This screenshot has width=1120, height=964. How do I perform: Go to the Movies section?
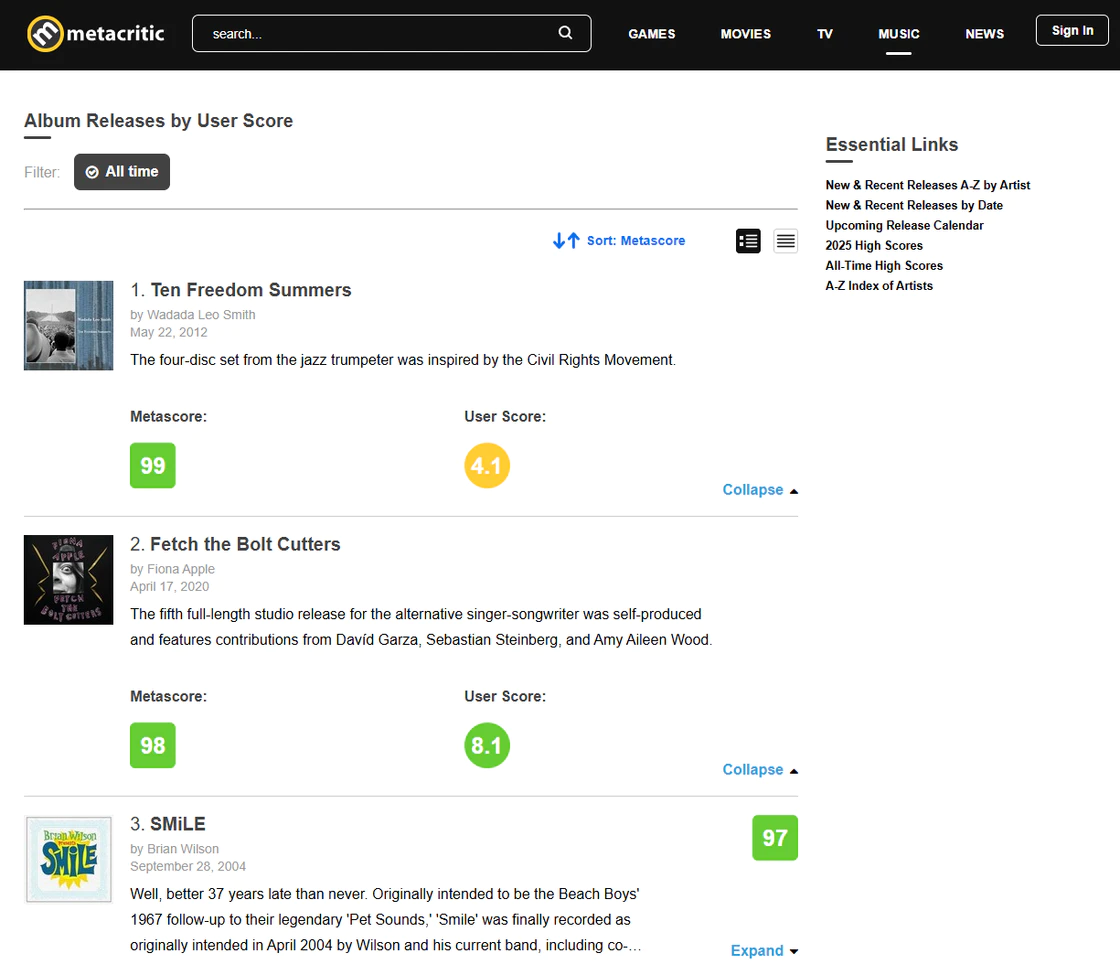746,34
